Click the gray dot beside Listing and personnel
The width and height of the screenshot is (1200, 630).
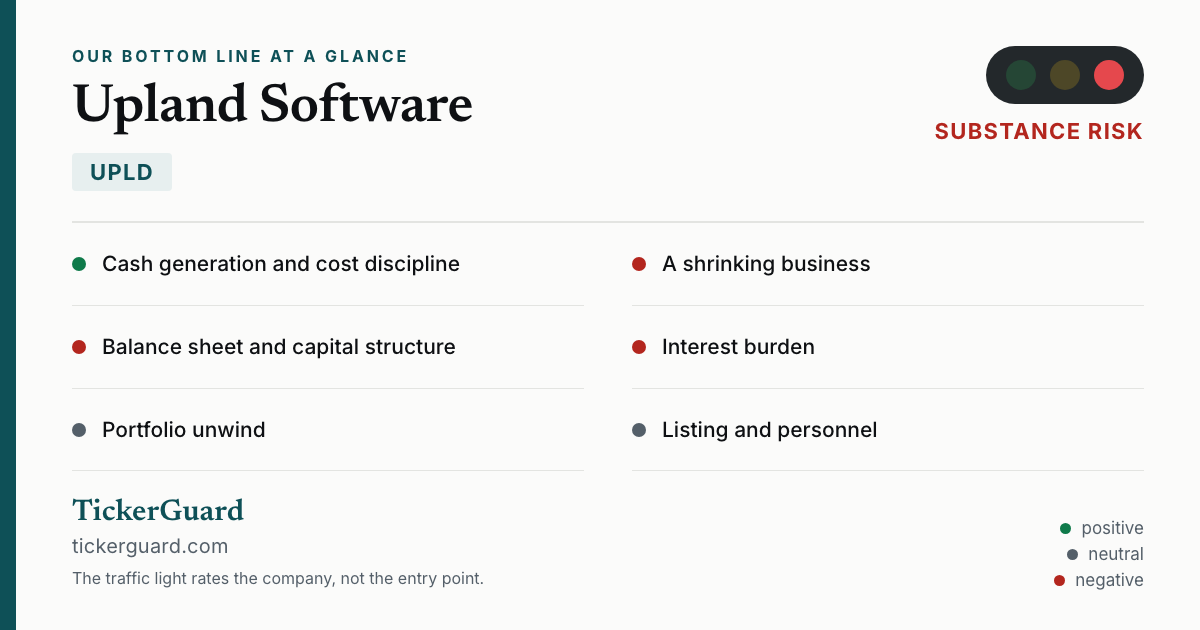tap(639, 430)
